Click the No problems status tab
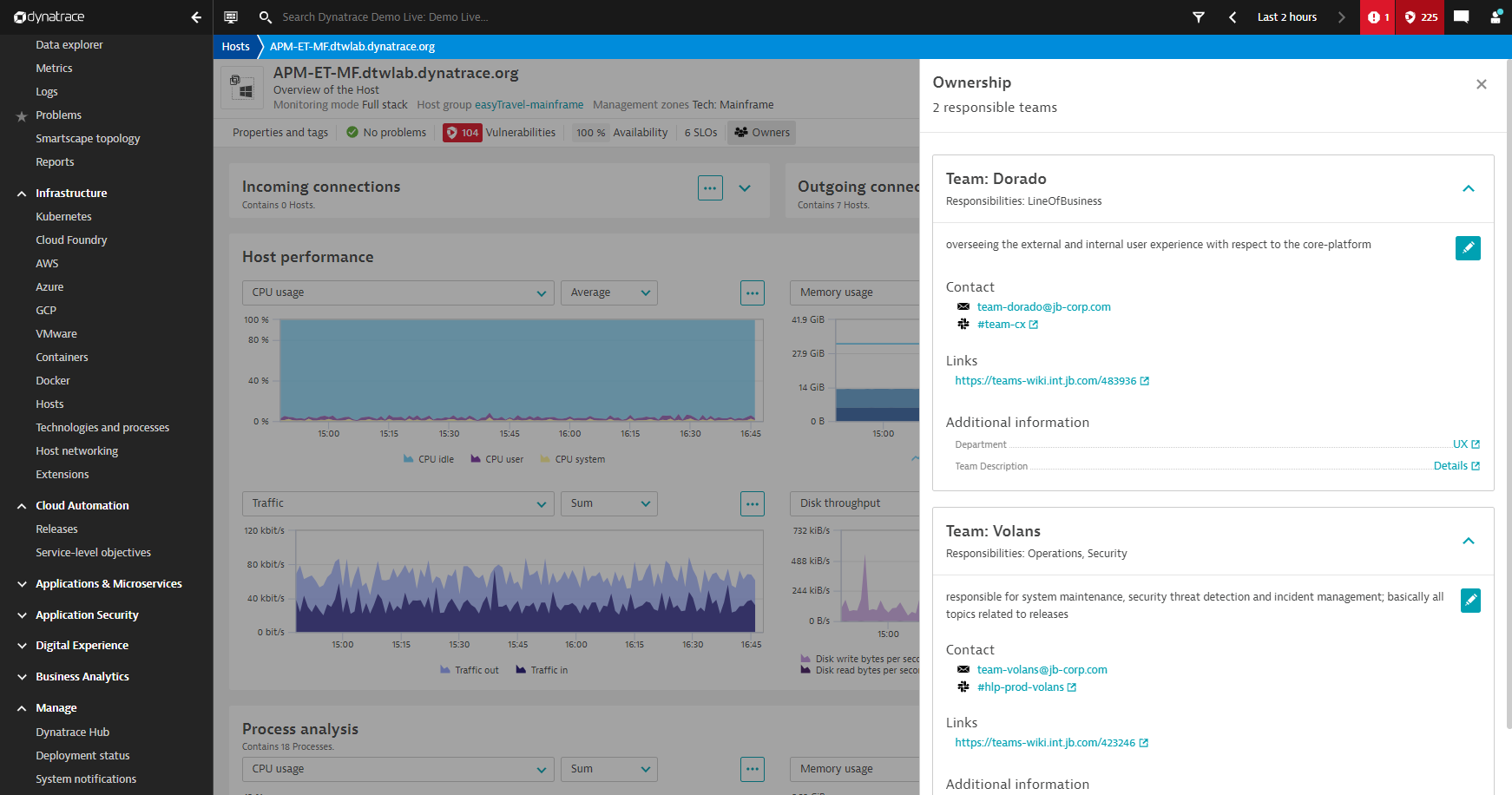Viewport: 1512px width, 795px height. pos(385,133)
